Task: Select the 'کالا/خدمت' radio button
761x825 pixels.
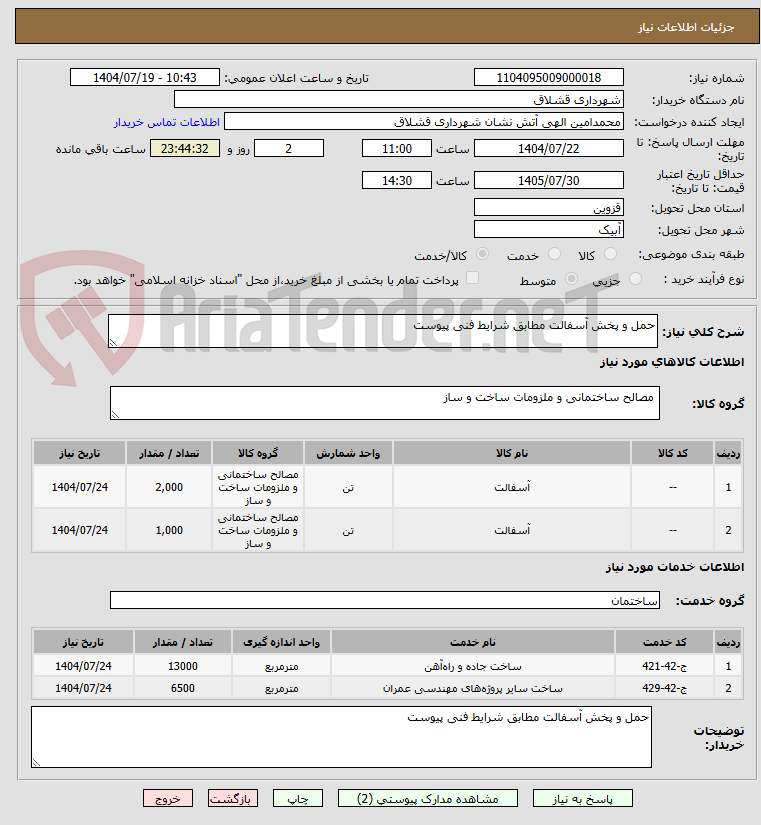Action: coord(482,254)
